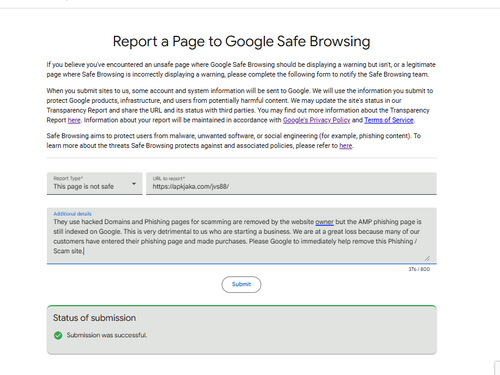Viewport: 500px width, 375px height.
Task: Open the threats and policies 'here' link
Action: point(346,146)
